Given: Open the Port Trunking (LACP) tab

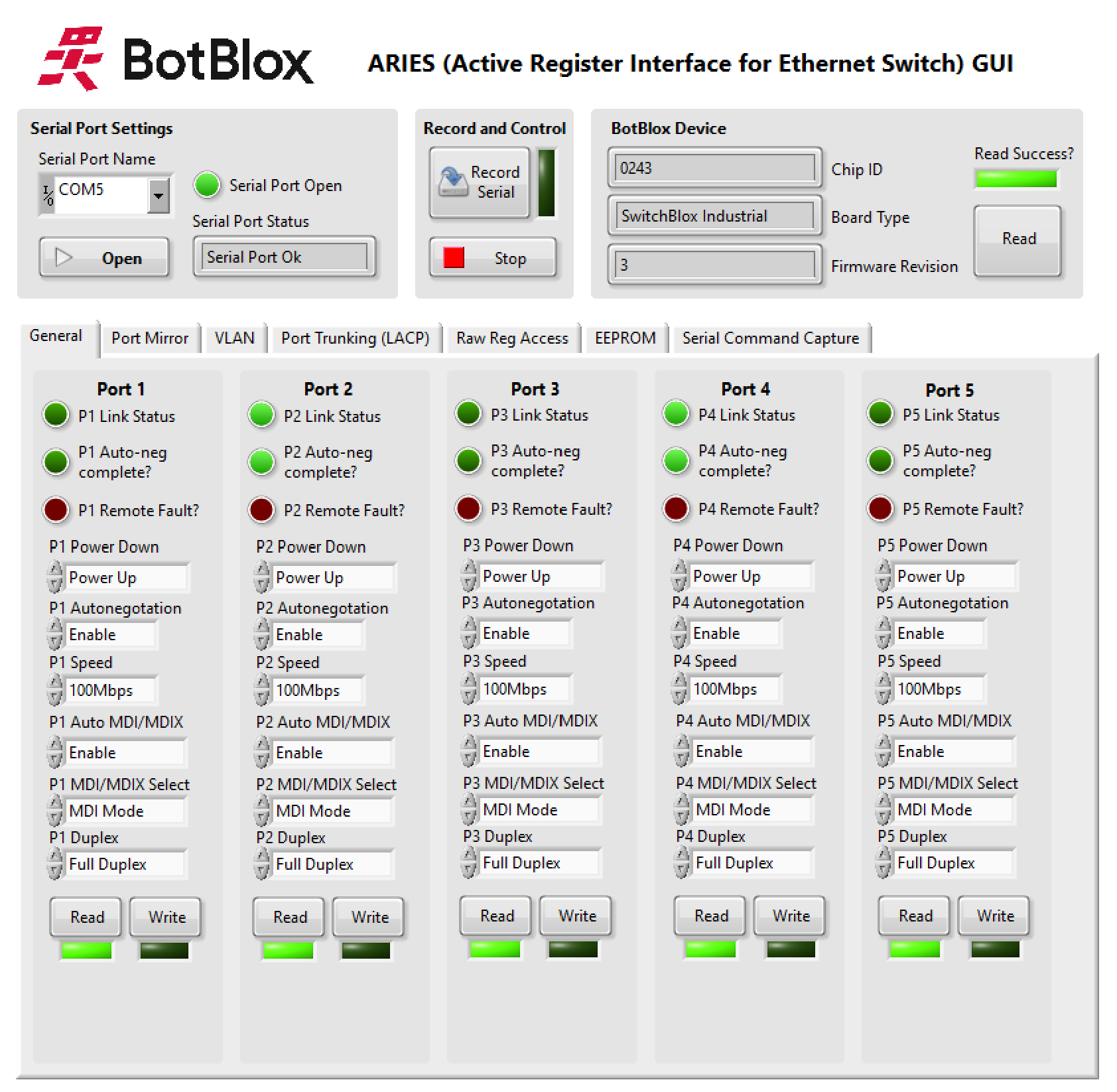Looking at the screenshot, I should tap(355, 338).
